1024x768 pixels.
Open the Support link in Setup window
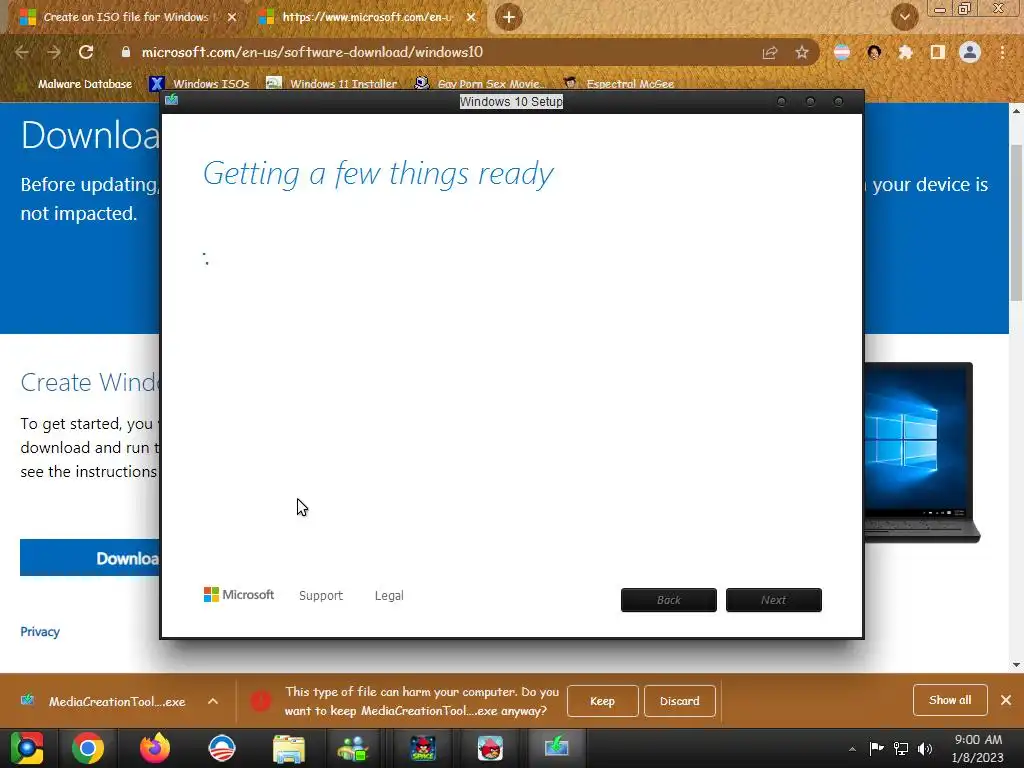coord(321,596)
